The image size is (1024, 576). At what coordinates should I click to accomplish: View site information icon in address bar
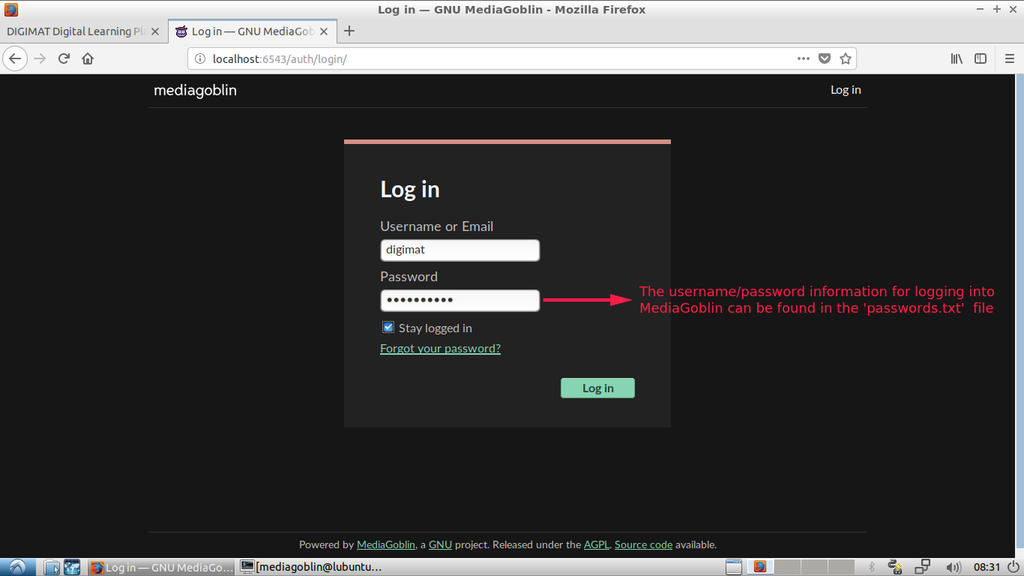click(200, 59)
